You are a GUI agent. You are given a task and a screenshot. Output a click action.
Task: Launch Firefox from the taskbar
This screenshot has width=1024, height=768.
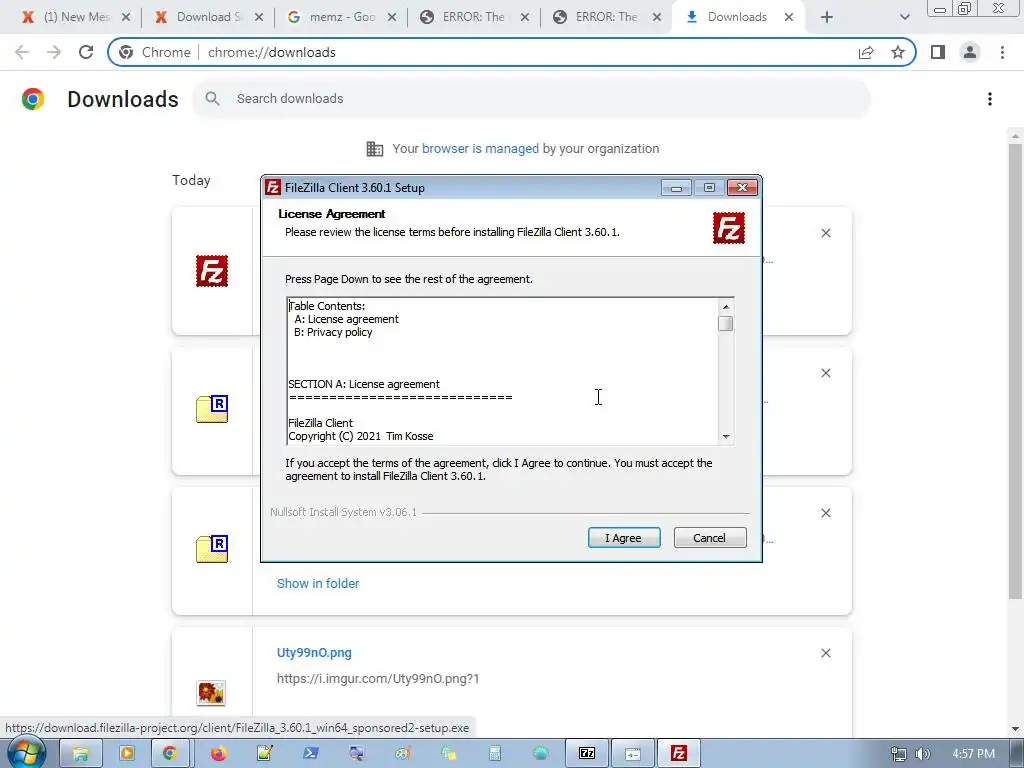(219, 754)
